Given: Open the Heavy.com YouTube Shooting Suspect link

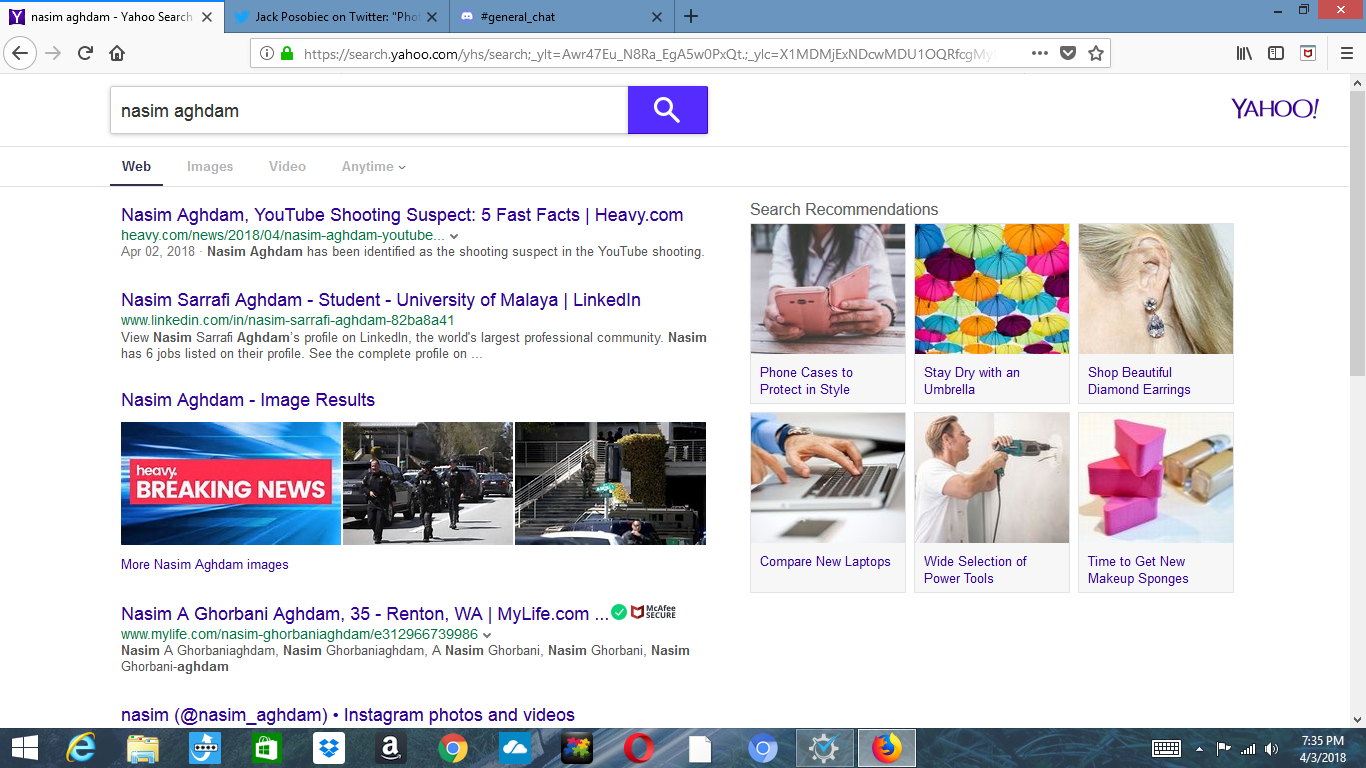Looking at the screenshot, I should tap(402, 215).
